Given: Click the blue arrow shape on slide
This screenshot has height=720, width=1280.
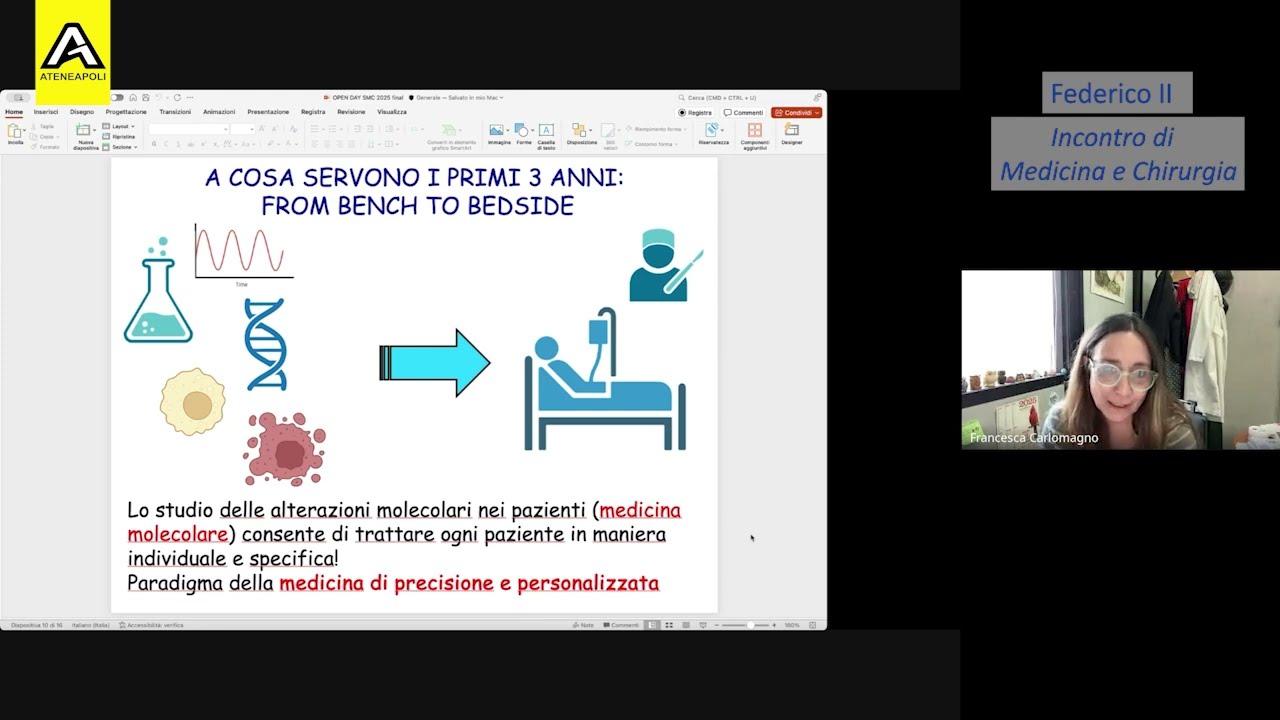Looking at the screenshot, I should [434, 362].
